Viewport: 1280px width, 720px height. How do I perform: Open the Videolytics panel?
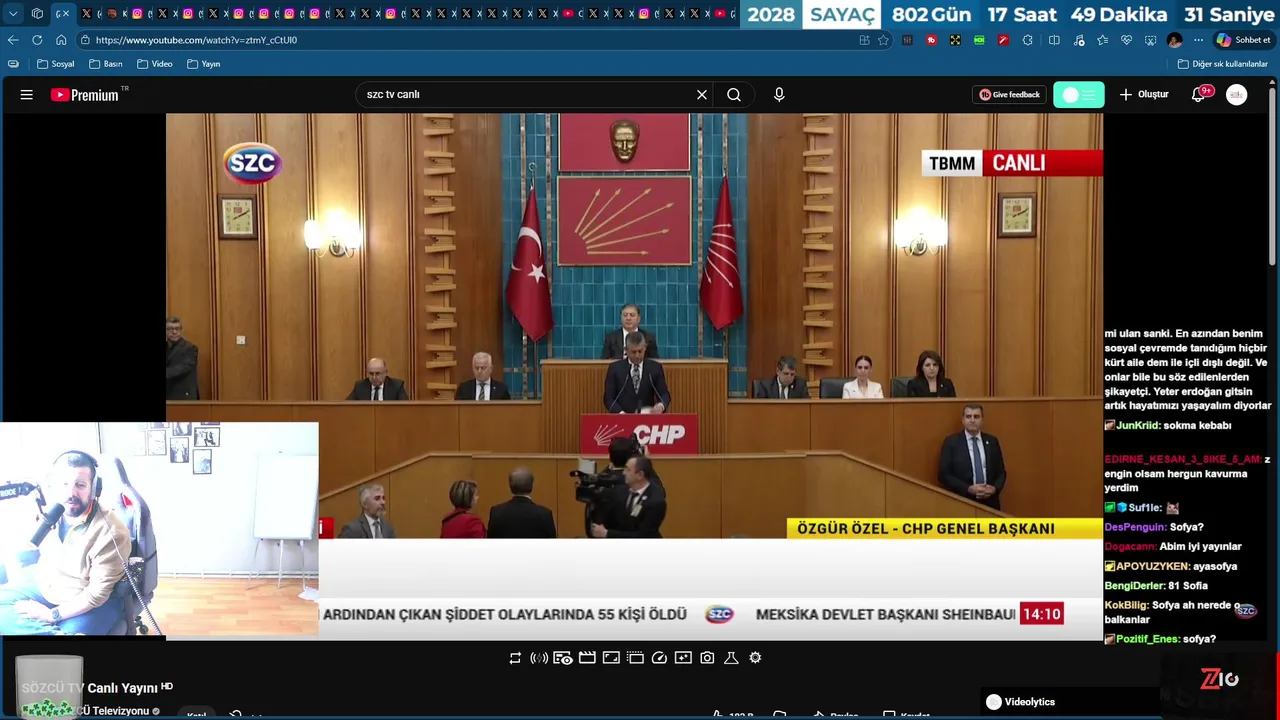[1020, 702]
